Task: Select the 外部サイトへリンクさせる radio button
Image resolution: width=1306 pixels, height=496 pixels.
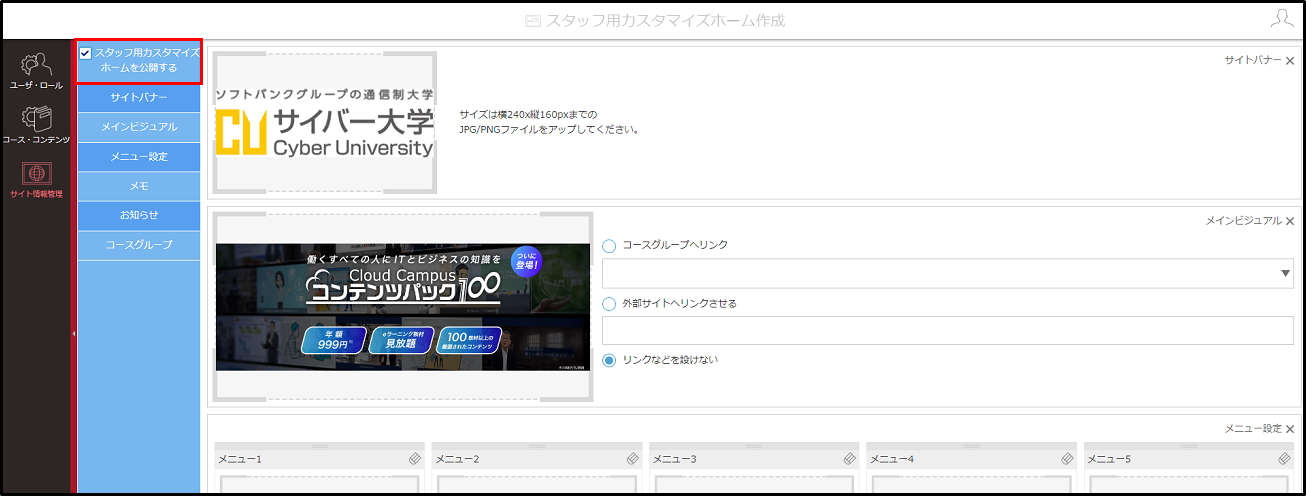Action: pyautogui.click(x=609, y=303)
